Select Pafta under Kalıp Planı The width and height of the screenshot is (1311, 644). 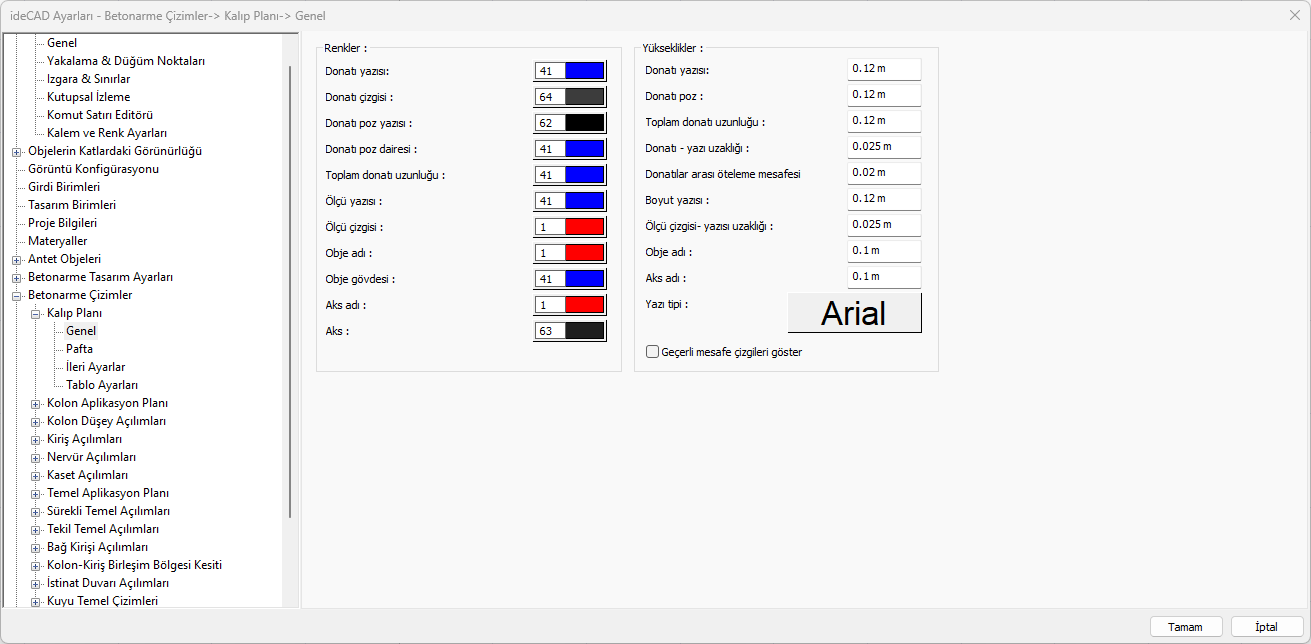tap(80, 349)
